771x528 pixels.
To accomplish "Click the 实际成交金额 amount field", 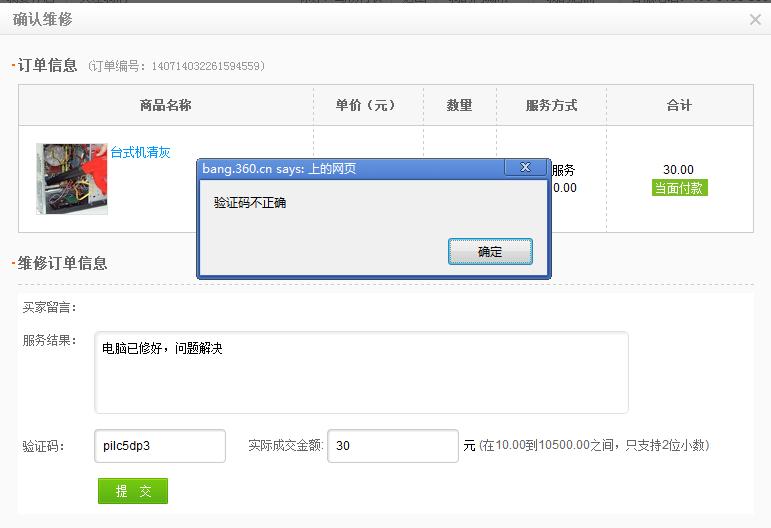I will tap(392, 446).
